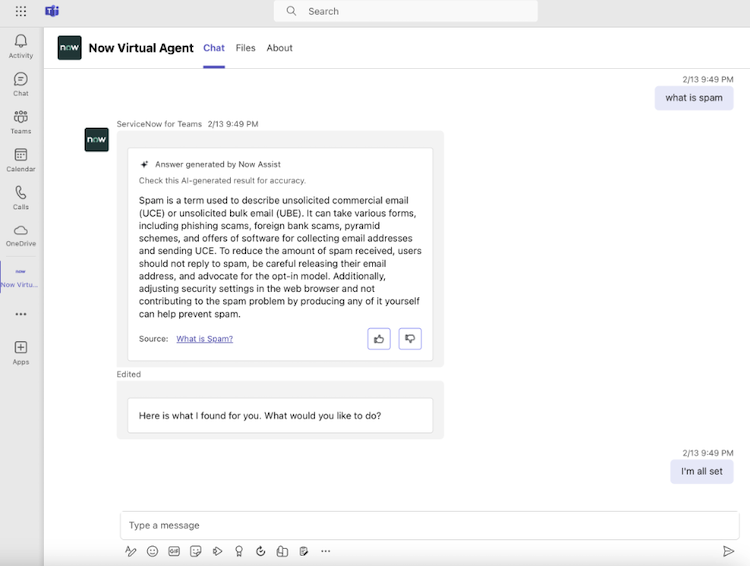The height and width of the screenshot is (566, 750).
Task: Click the 'Now Virtual Agent' title
Action: [141, 48]
